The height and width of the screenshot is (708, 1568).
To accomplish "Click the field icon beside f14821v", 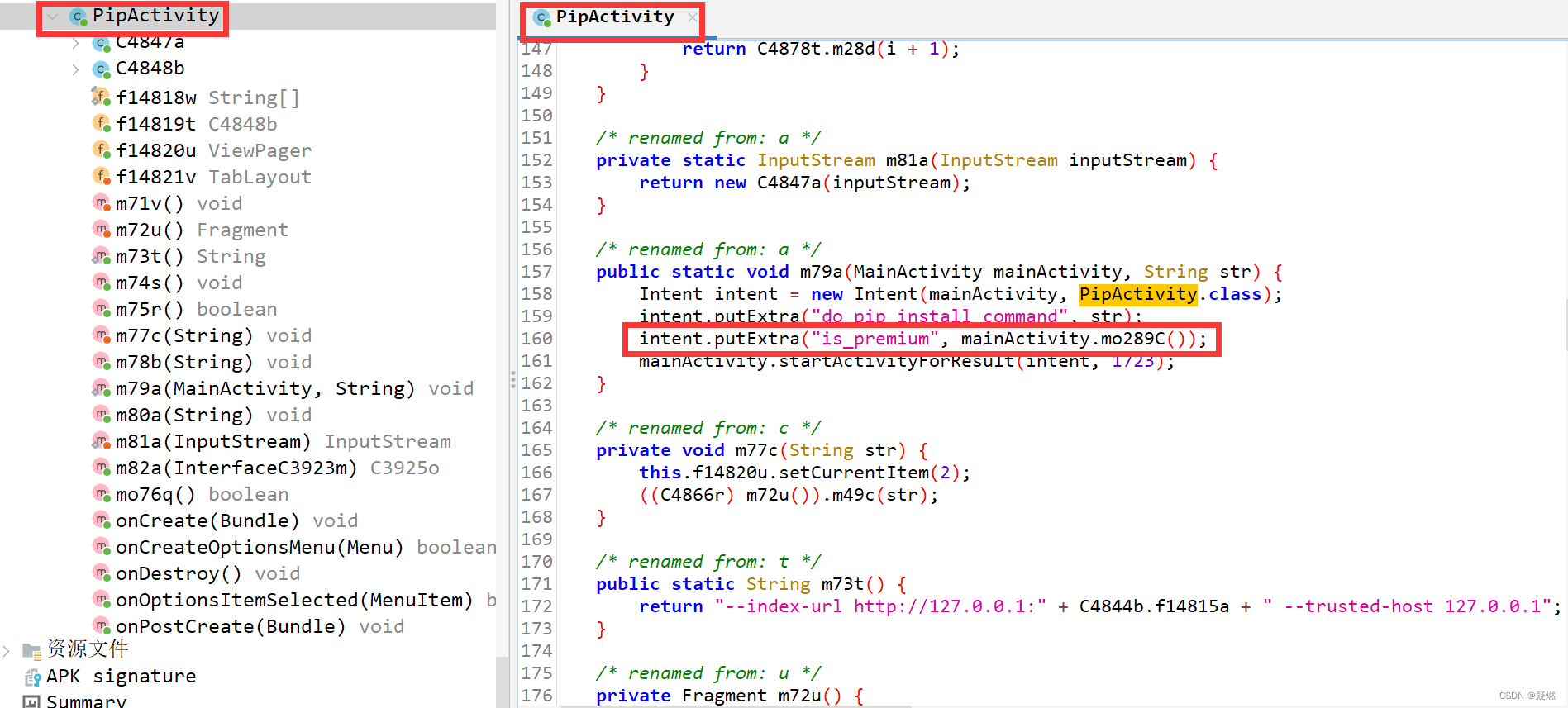I will 101,177.
